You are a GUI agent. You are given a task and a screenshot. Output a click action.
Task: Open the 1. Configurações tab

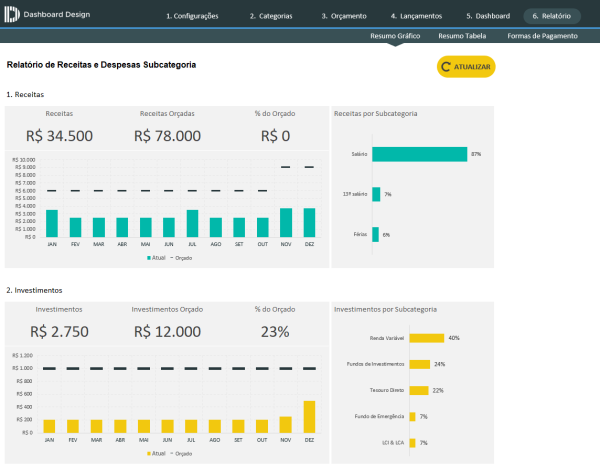click(191, 16)
